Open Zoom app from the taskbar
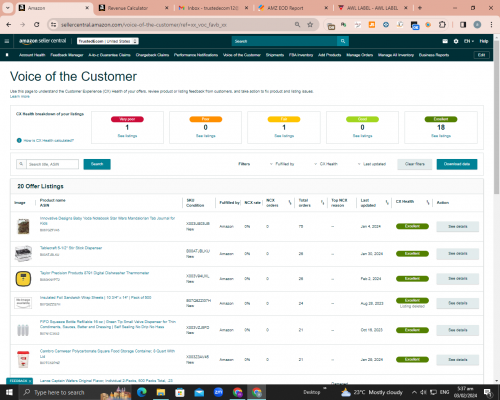 pos(218,392)
